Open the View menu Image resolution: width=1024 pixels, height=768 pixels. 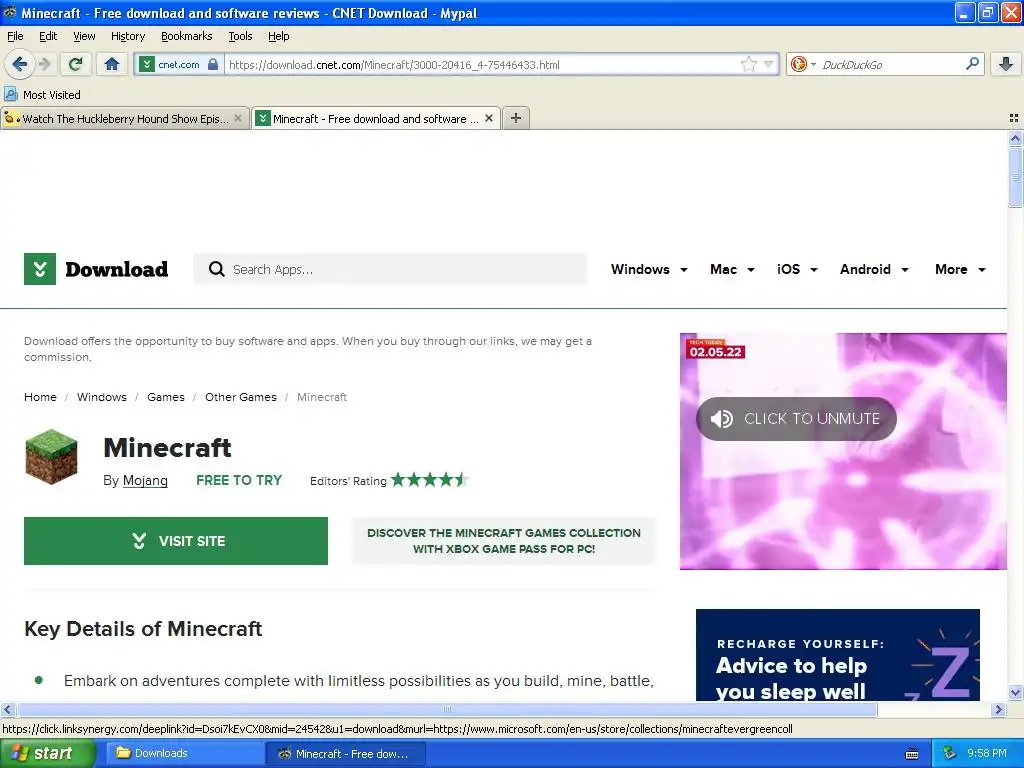coord(84,36)
